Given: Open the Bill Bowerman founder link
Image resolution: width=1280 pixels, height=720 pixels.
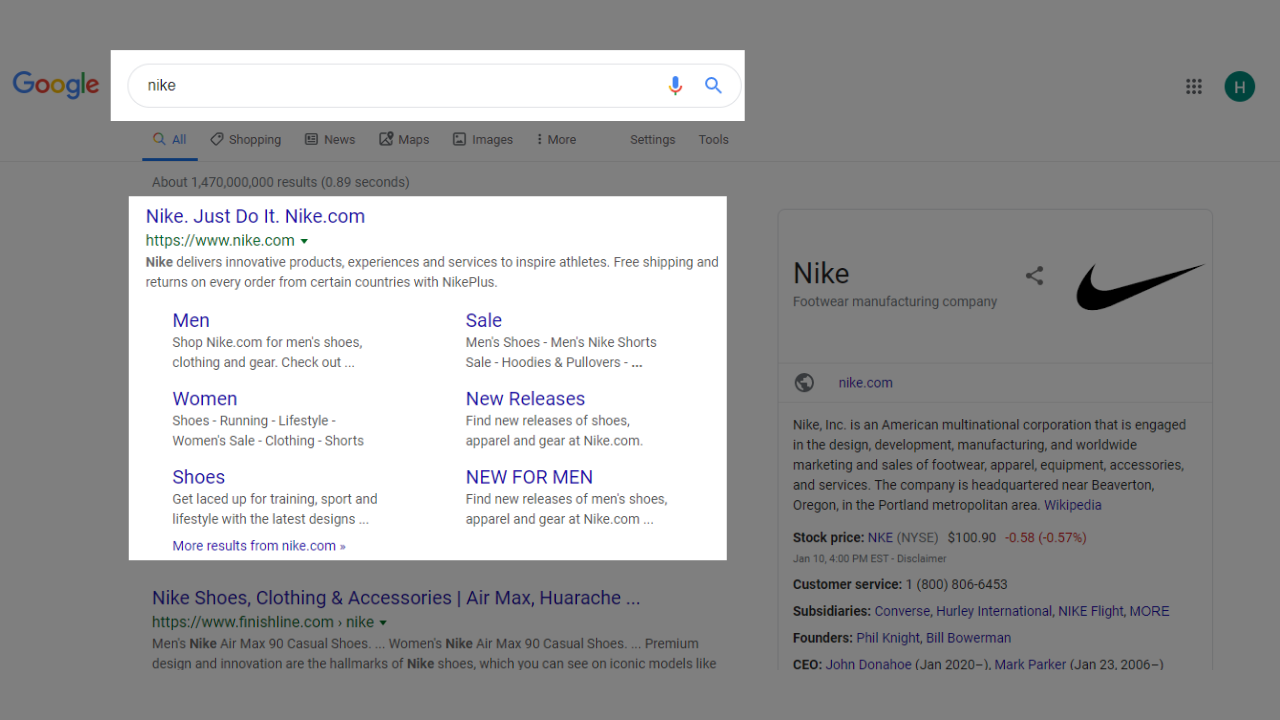Looking at the screenshot, I should (x=968, y=638).
